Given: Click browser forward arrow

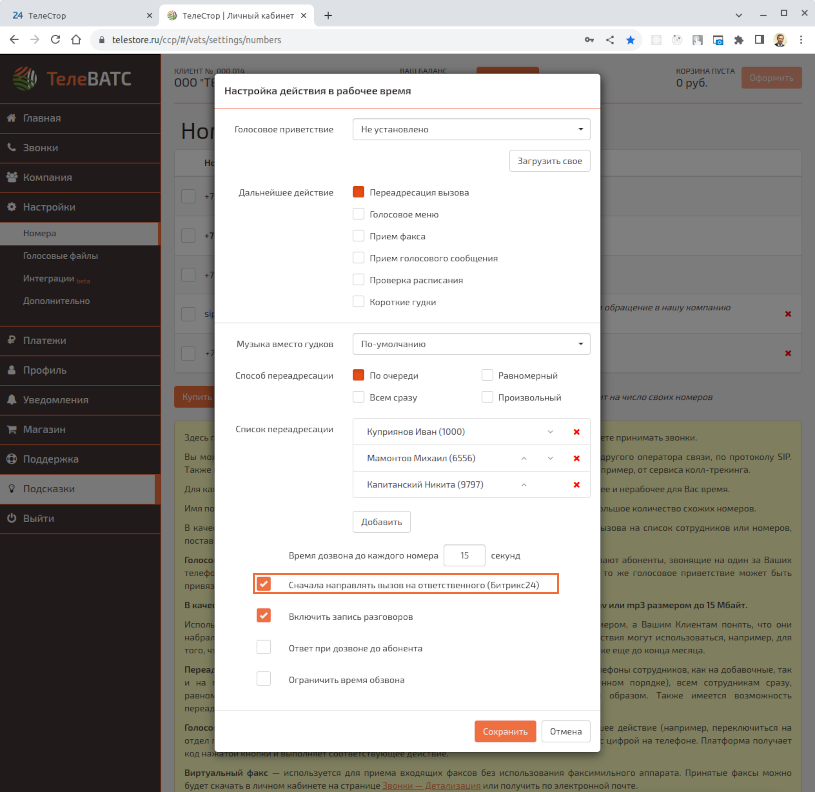Looking at the screenshot, I should [x=35, y=39].
